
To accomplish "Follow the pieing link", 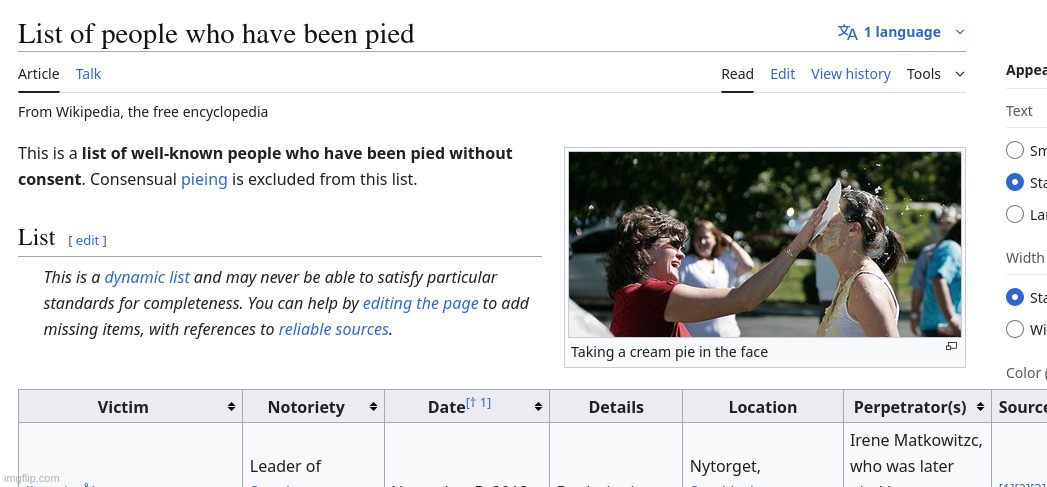I will click(204, 180).
